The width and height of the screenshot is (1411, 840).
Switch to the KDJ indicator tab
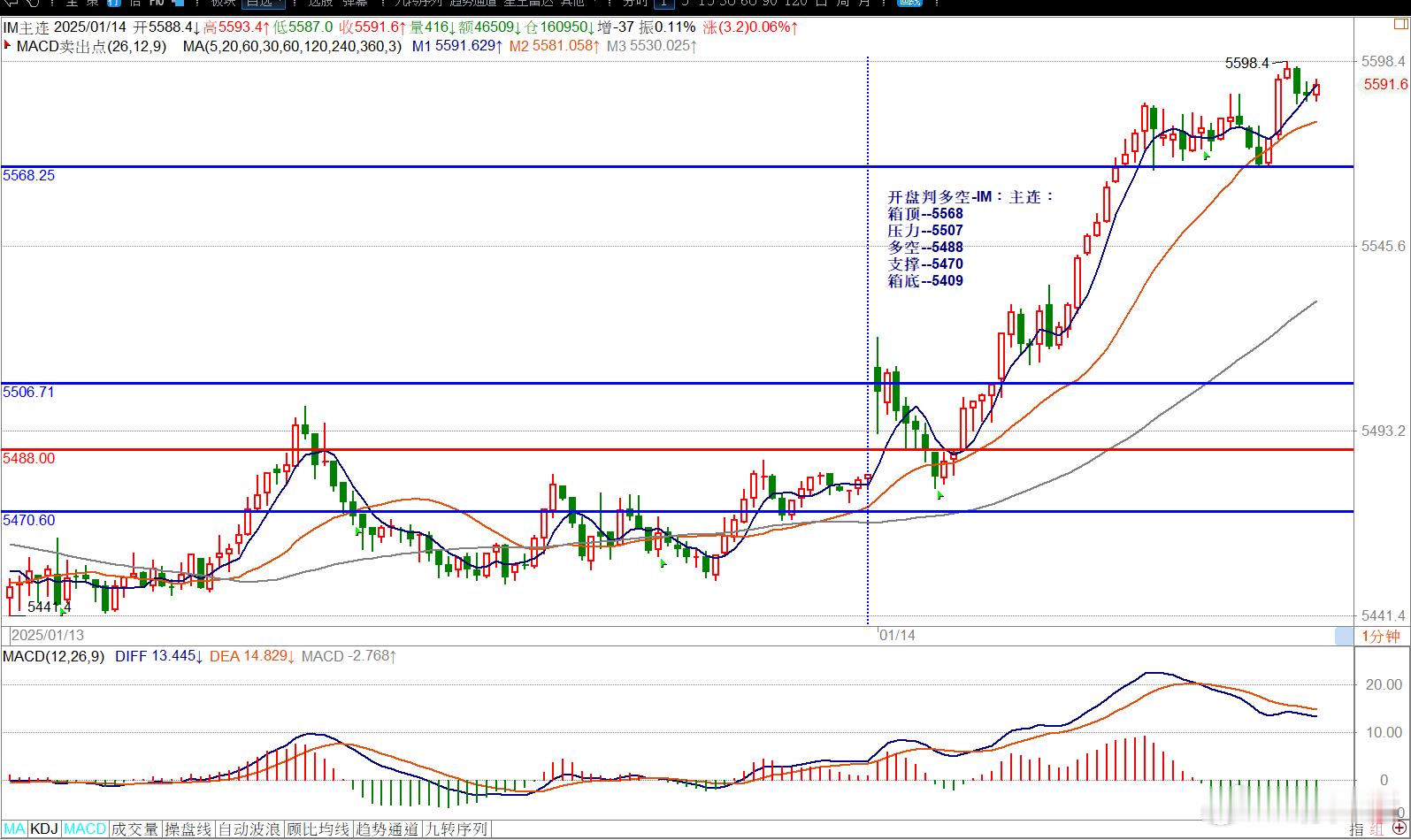tap(44, 829)
